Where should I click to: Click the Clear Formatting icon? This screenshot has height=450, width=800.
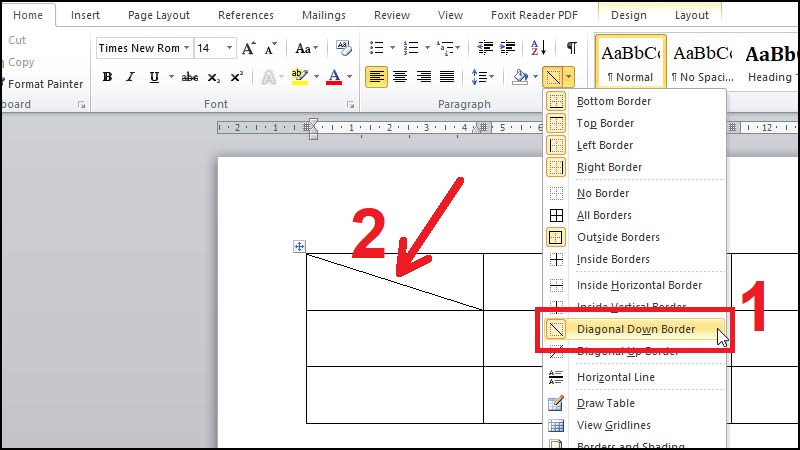point(343,48)
